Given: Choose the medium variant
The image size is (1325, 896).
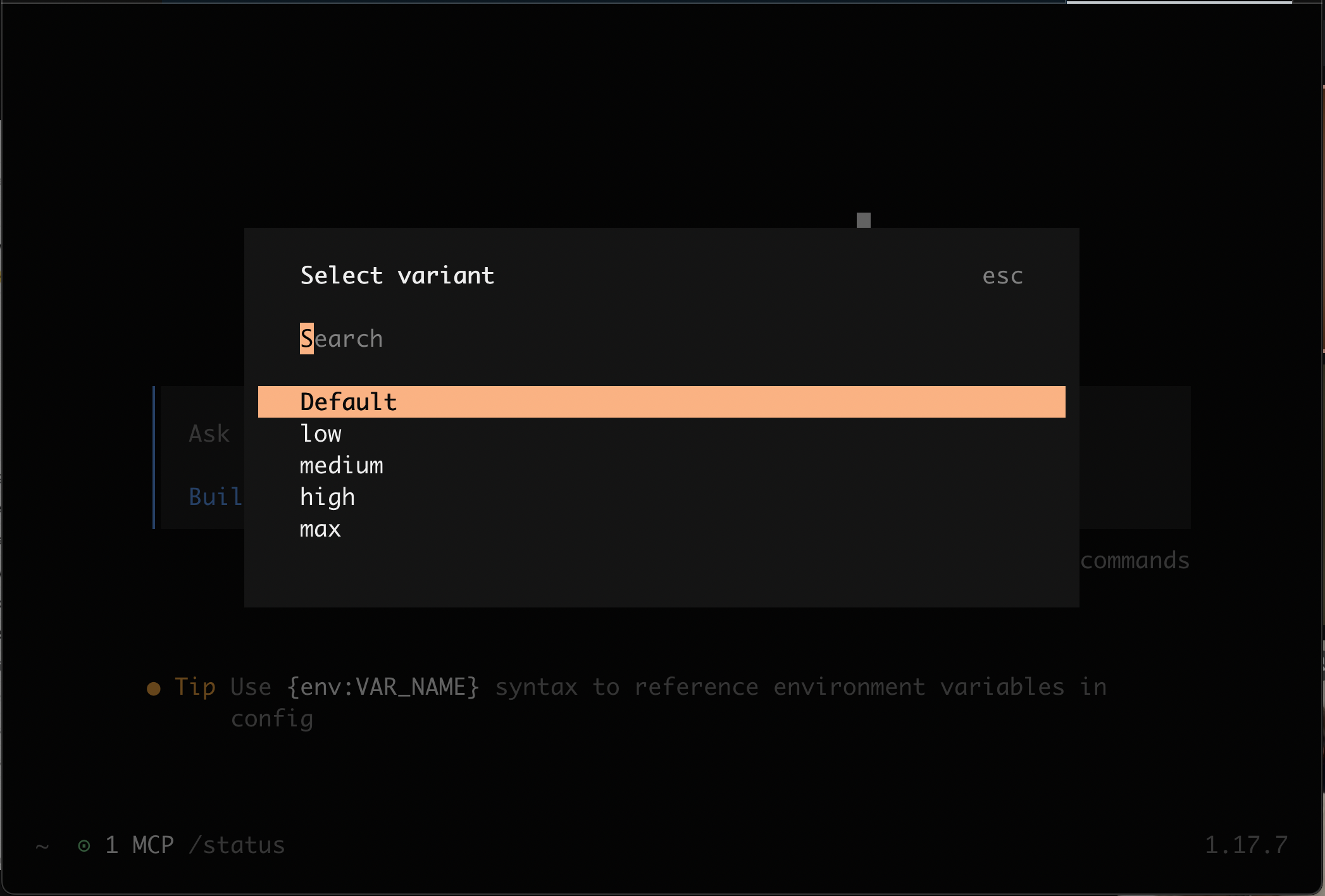Looking at the screenshot, I should click(661, 466).
